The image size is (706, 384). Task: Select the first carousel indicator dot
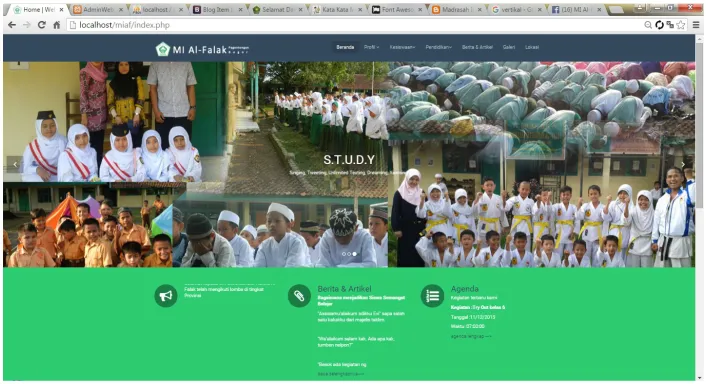(x=344, y=254)
